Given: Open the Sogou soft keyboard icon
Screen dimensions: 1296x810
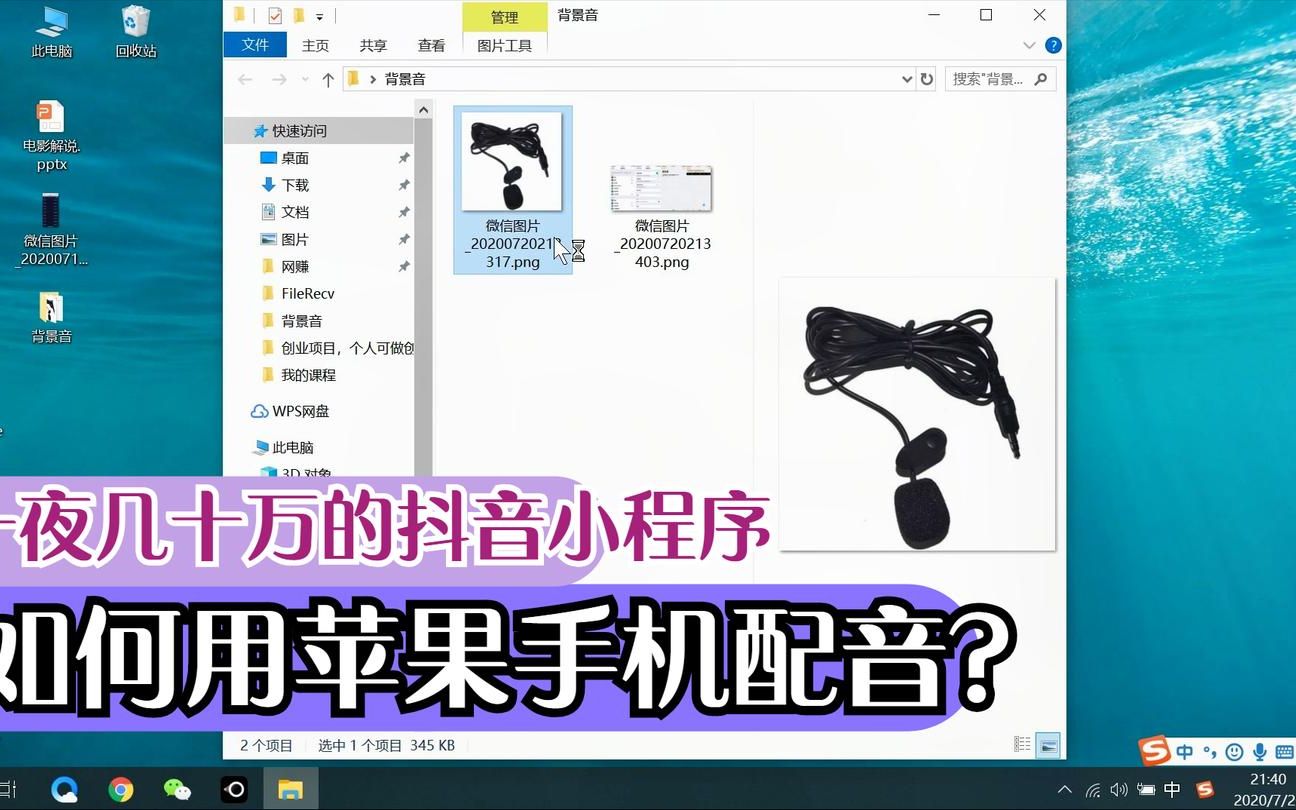Looking at the screenshot, I should (x=1285, y=751).
